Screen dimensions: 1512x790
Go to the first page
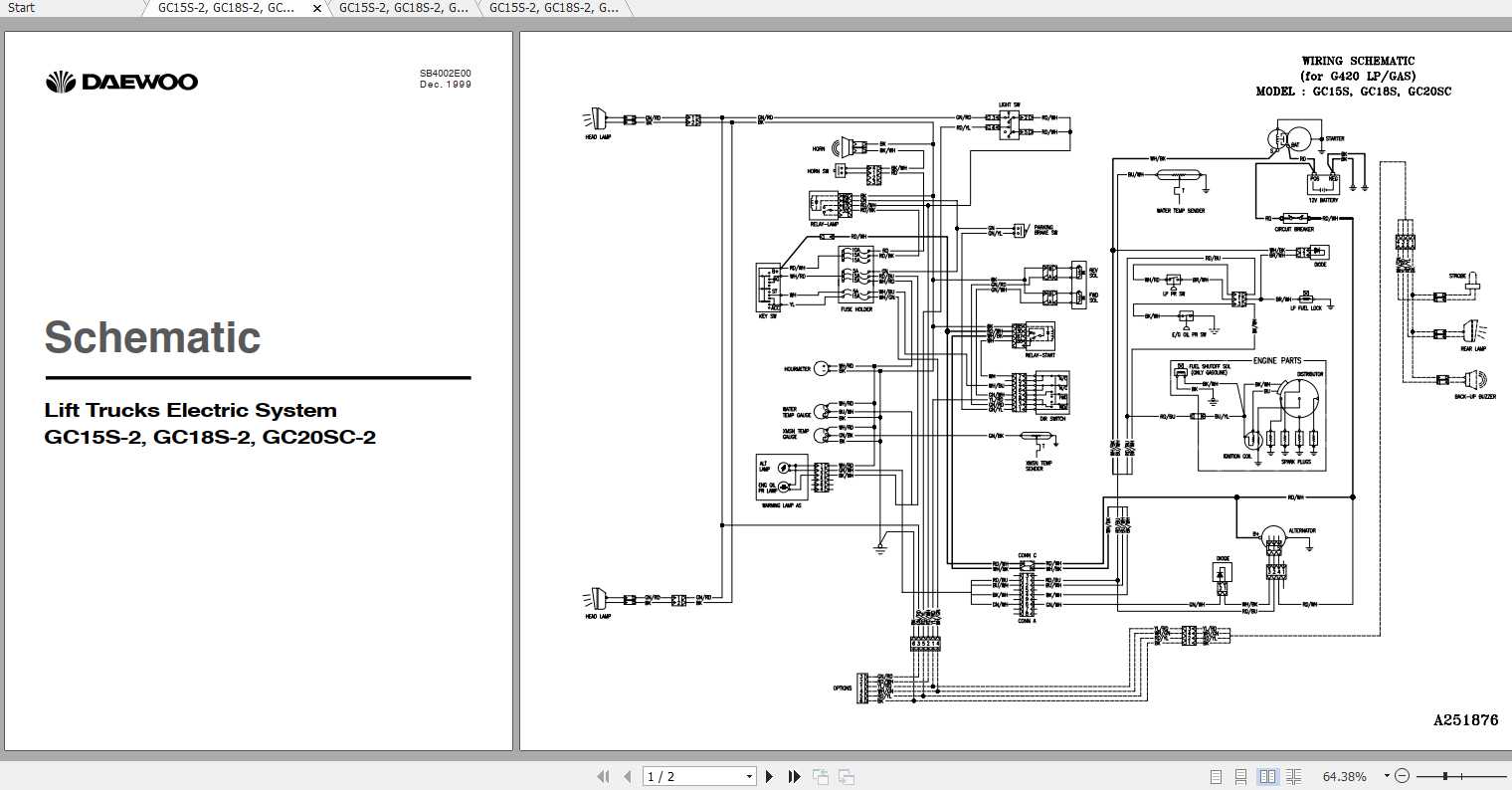pyautogui.click(x=605, y=776)
